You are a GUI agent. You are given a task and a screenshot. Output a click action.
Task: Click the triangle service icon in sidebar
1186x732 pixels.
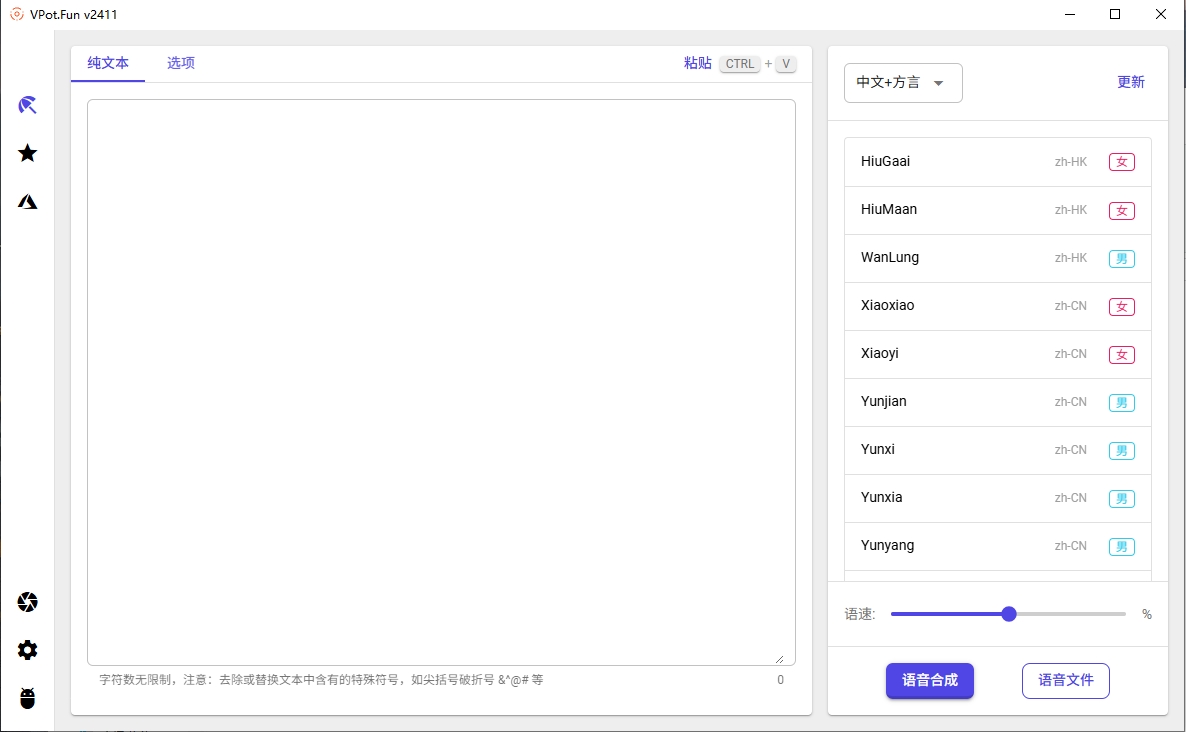click(x=27, y=201)
